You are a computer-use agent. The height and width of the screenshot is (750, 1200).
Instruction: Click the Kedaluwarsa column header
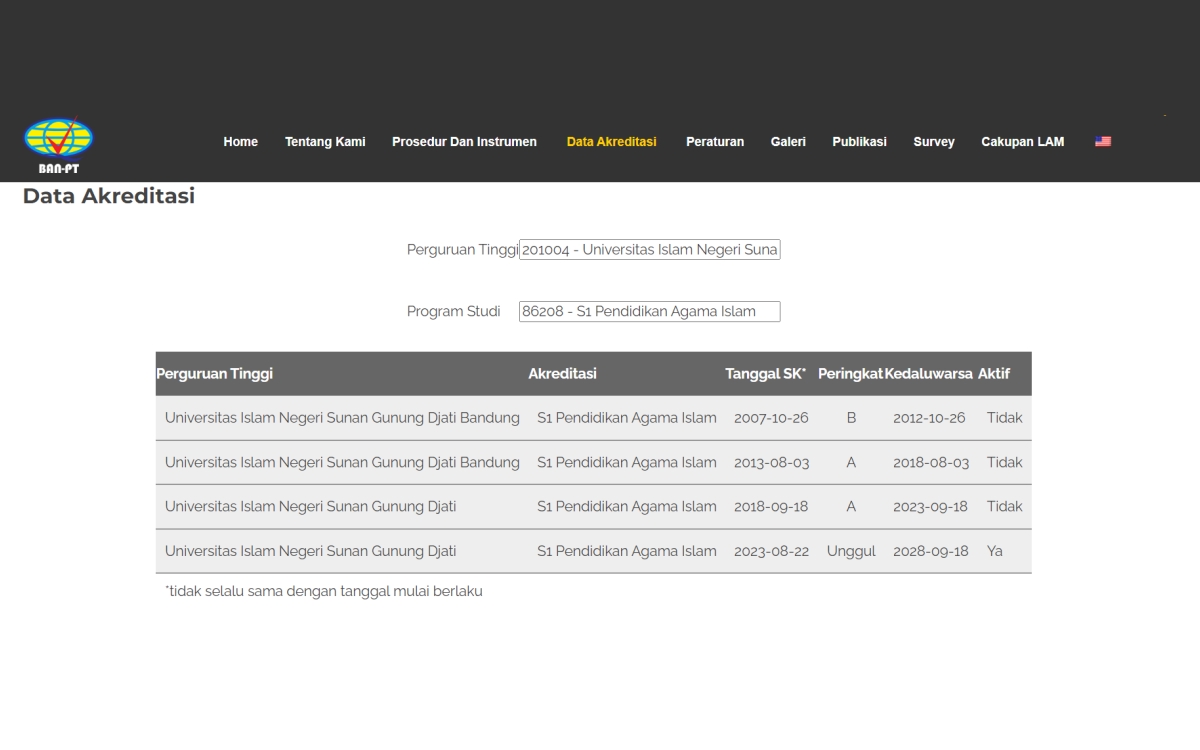[x=928, y=374]
